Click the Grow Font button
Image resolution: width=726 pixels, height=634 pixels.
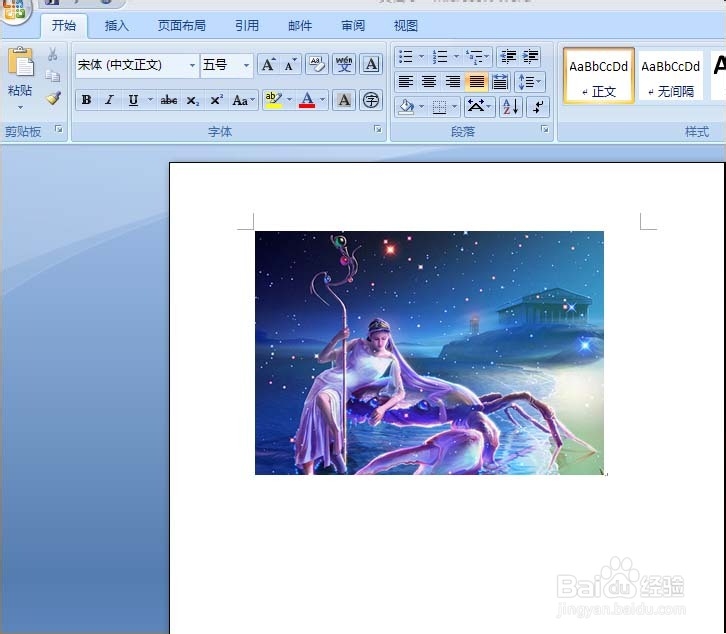point(268,65)
